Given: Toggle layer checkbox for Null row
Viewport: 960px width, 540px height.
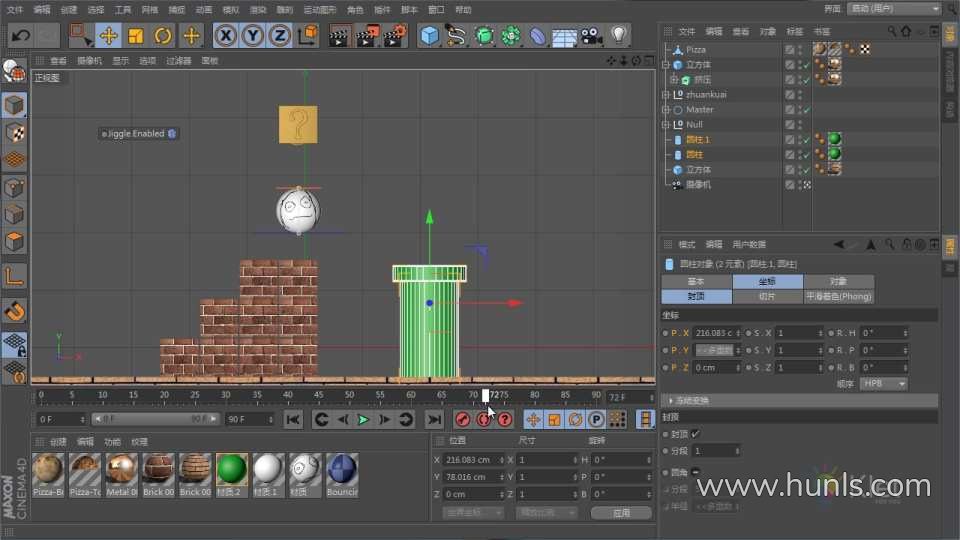Looking at the screenshot, I should click(790, 124).
